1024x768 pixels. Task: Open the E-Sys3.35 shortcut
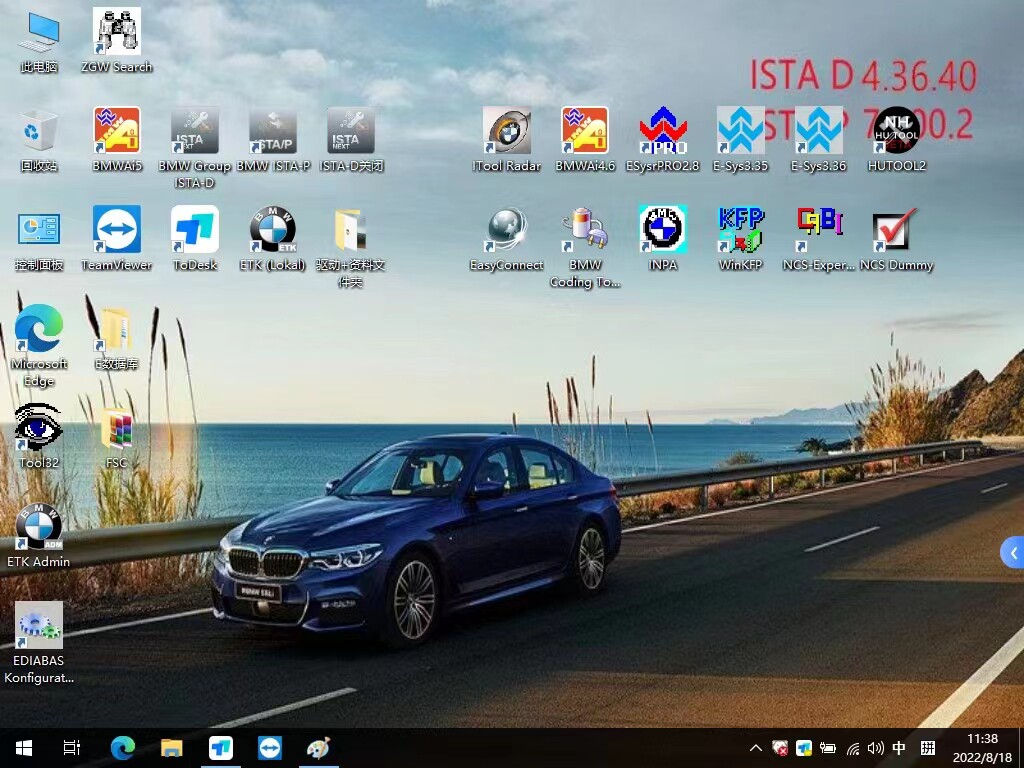click(x=740, y=140)
